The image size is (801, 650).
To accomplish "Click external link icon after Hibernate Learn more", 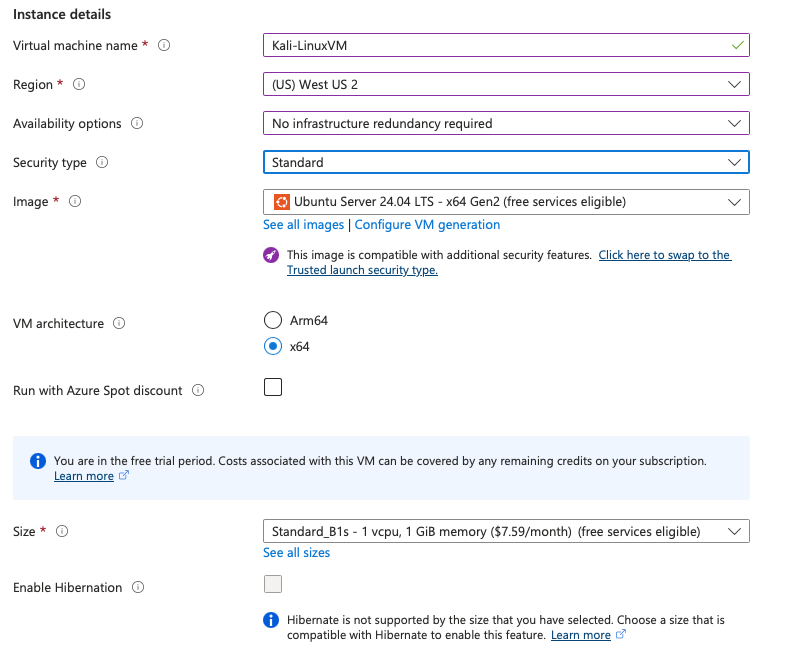I will [x=621, y=634].
